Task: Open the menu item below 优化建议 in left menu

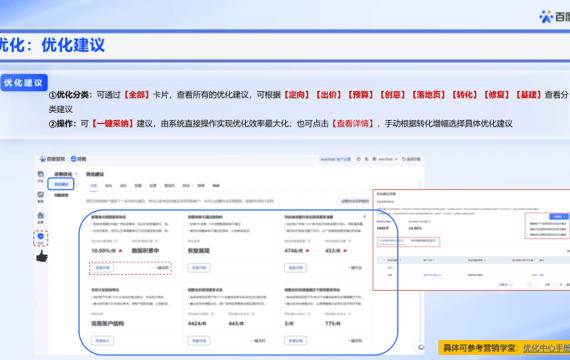Action: (61, 195)
